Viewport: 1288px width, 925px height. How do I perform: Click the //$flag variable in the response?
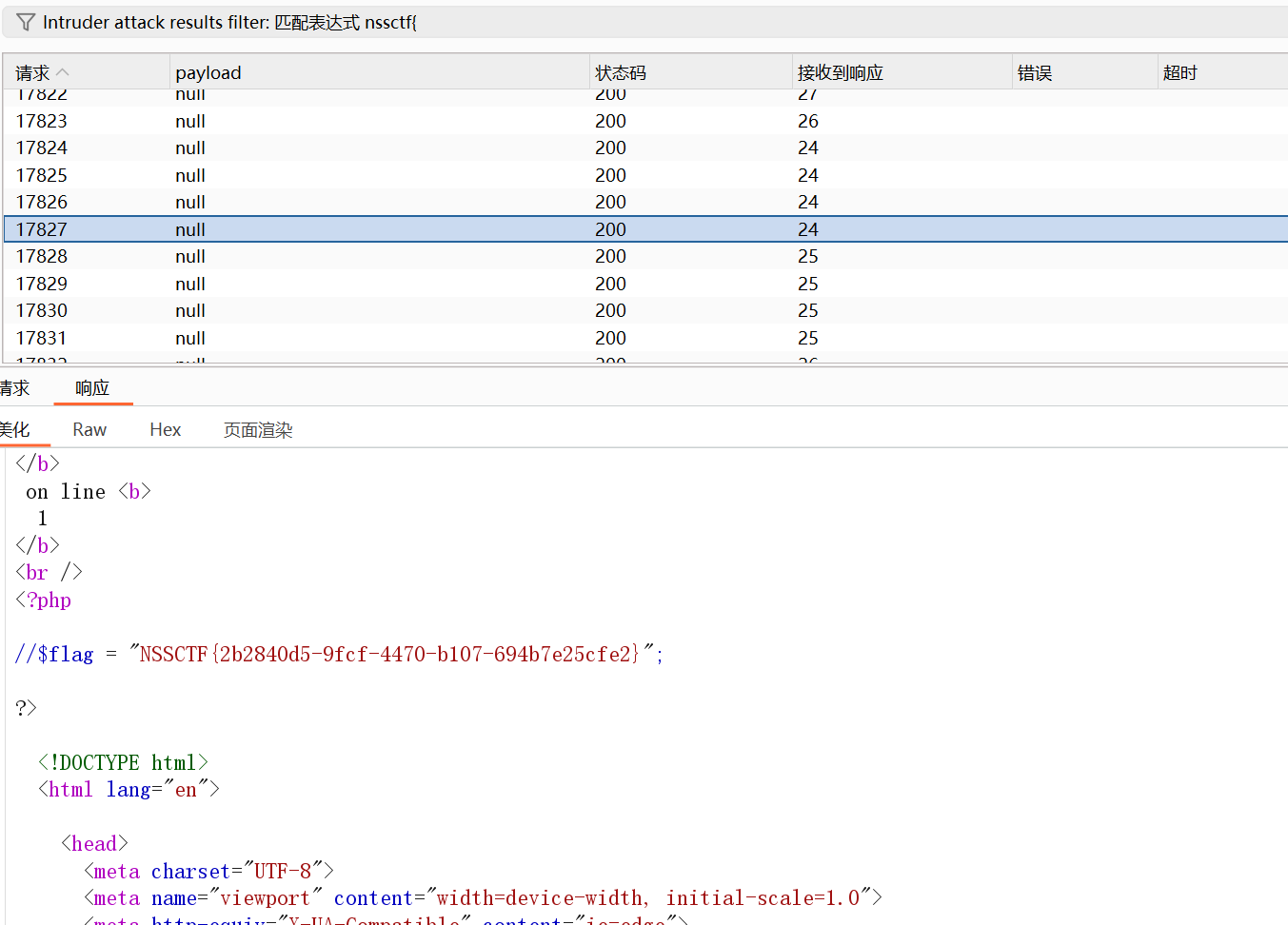point(54,654)
